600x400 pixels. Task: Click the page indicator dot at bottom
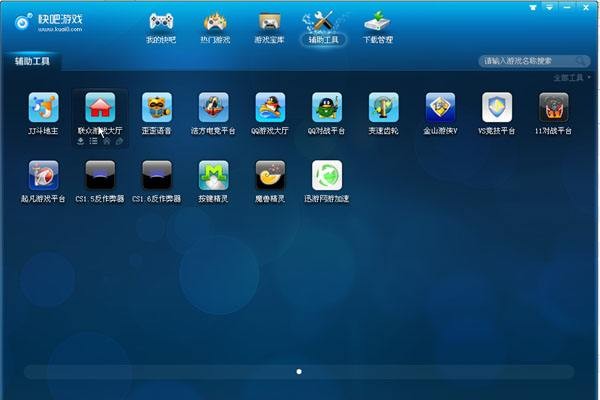click(x=299, y=371)
